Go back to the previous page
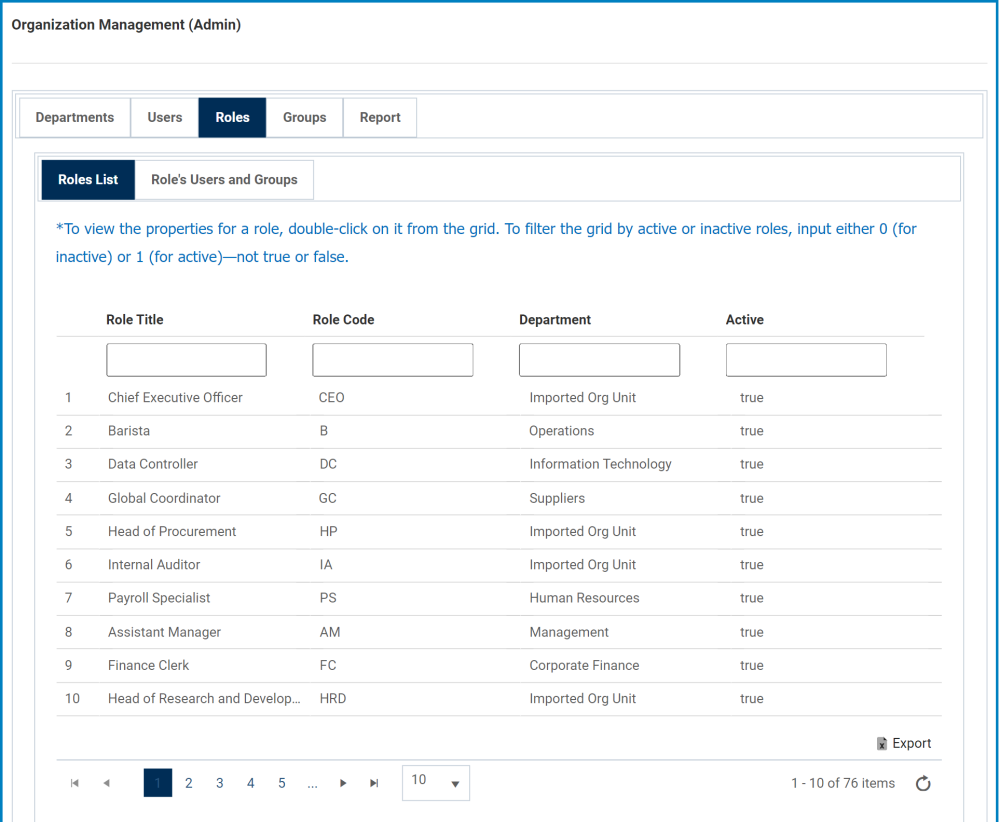This screenshot has height=822, width=1000. click(106, 783)
